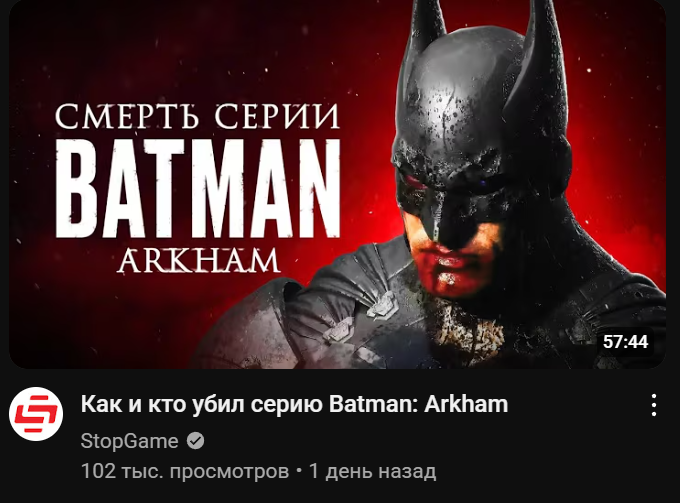
Task: Click the 102 тыс. просмотров view count
Action: point(185,471)
